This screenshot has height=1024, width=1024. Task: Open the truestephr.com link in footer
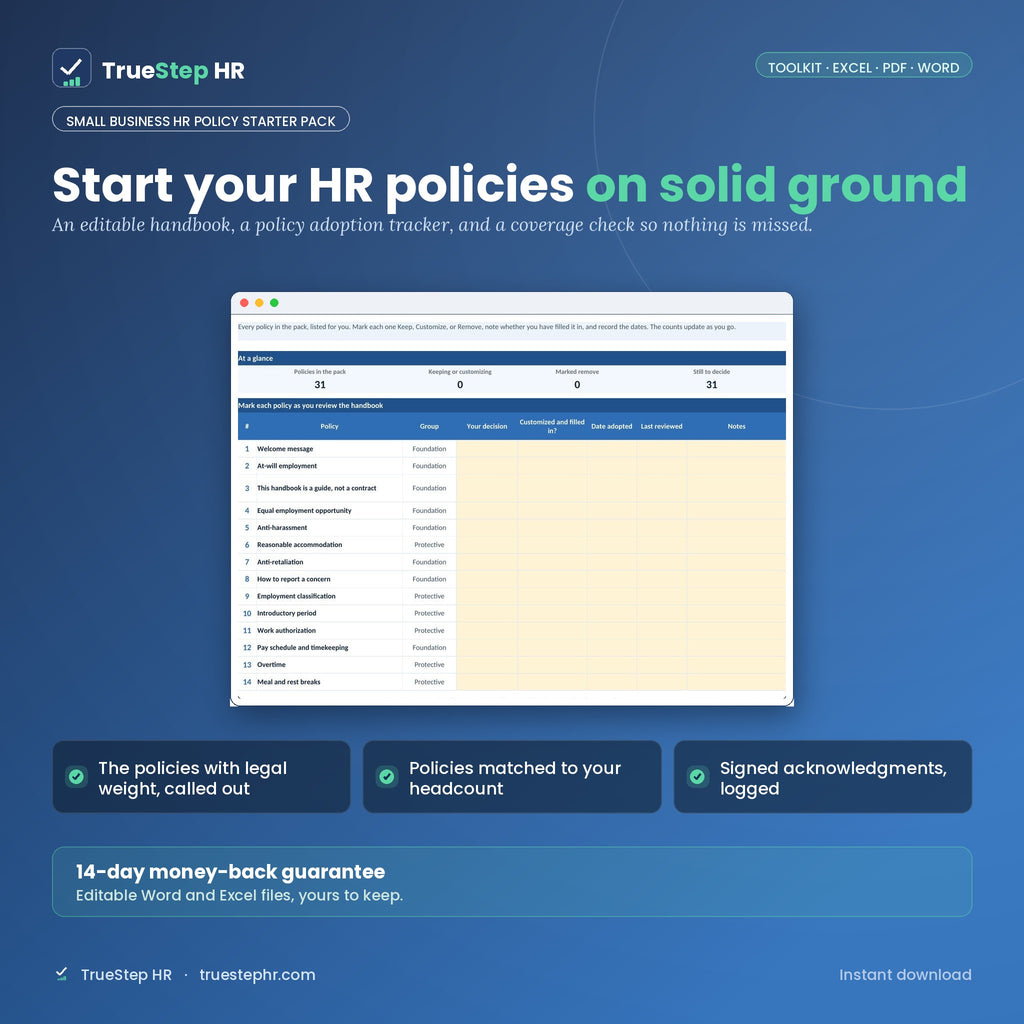(x=257, y=974)
